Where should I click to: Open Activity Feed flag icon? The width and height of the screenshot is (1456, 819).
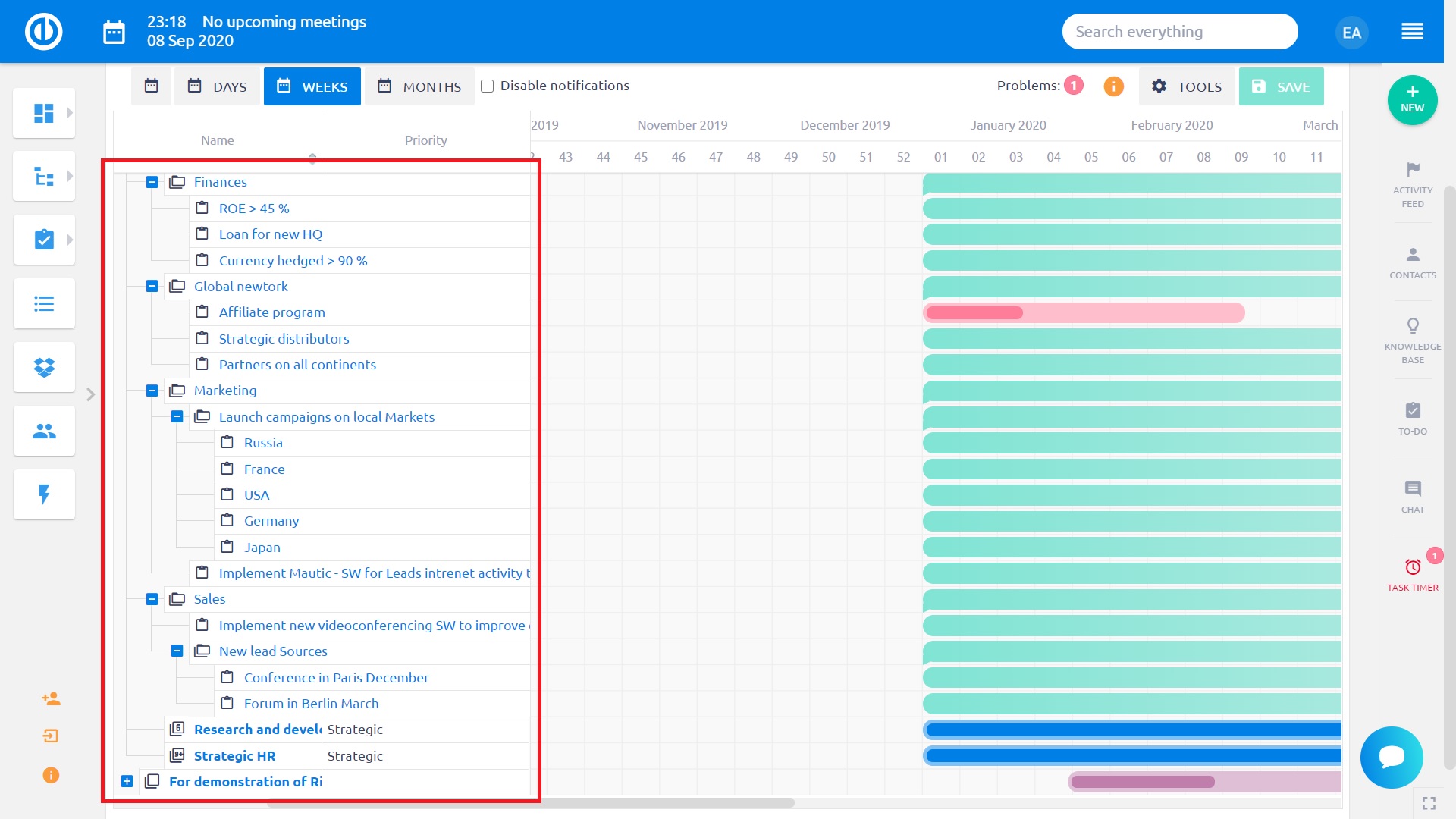(x=1413, y=169)
